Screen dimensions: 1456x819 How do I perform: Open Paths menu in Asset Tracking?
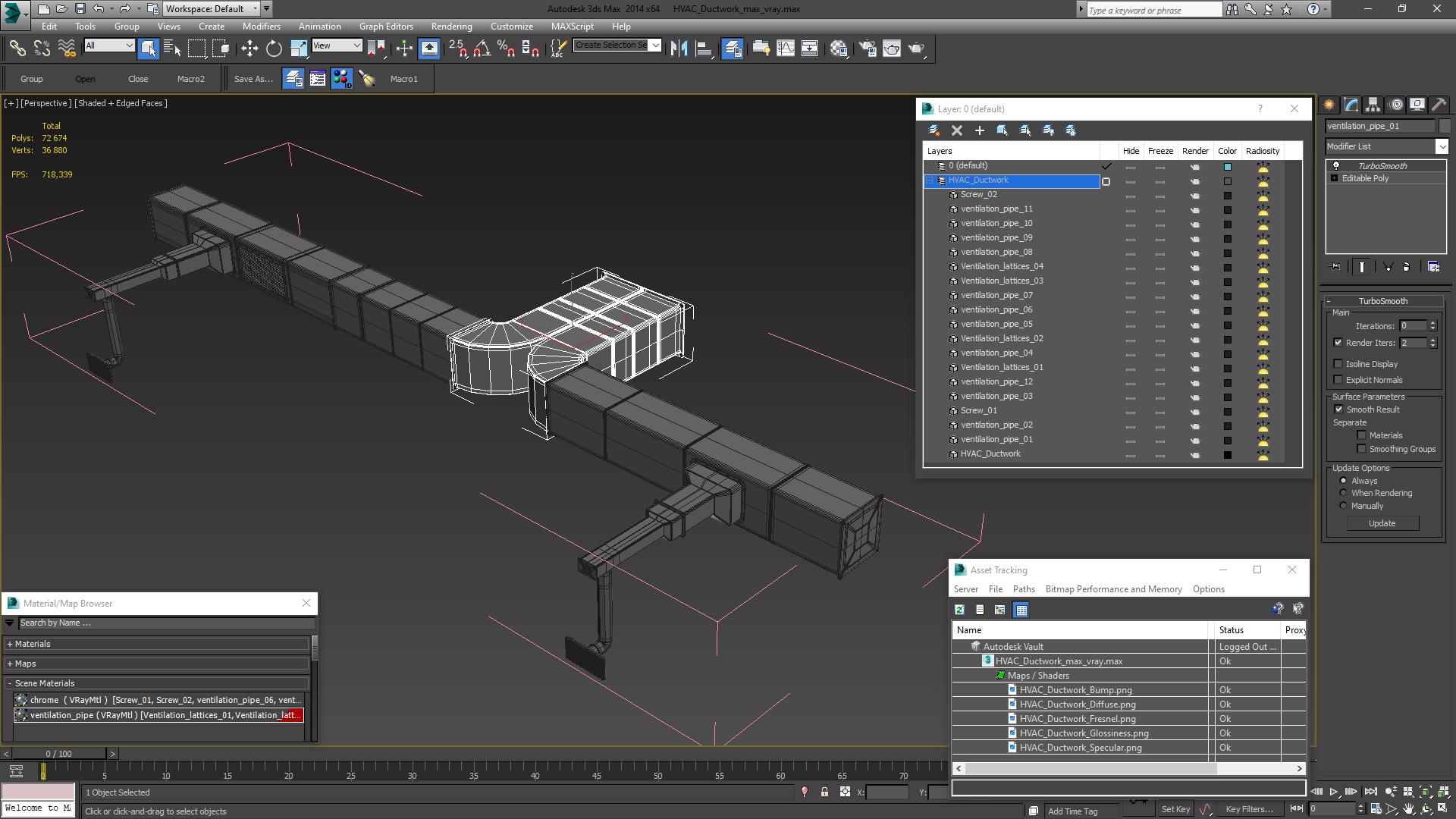click(1024, 589)
